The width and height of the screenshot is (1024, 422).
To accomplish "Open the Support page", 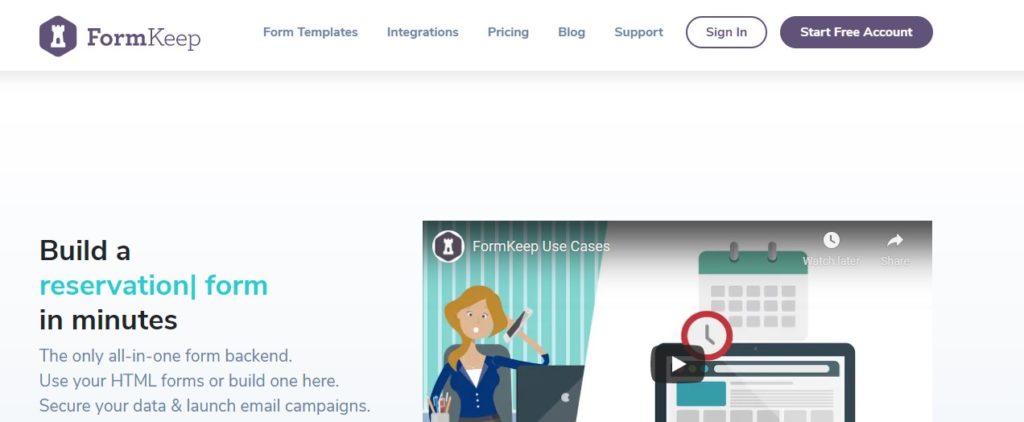I will [x=639, y=32].
